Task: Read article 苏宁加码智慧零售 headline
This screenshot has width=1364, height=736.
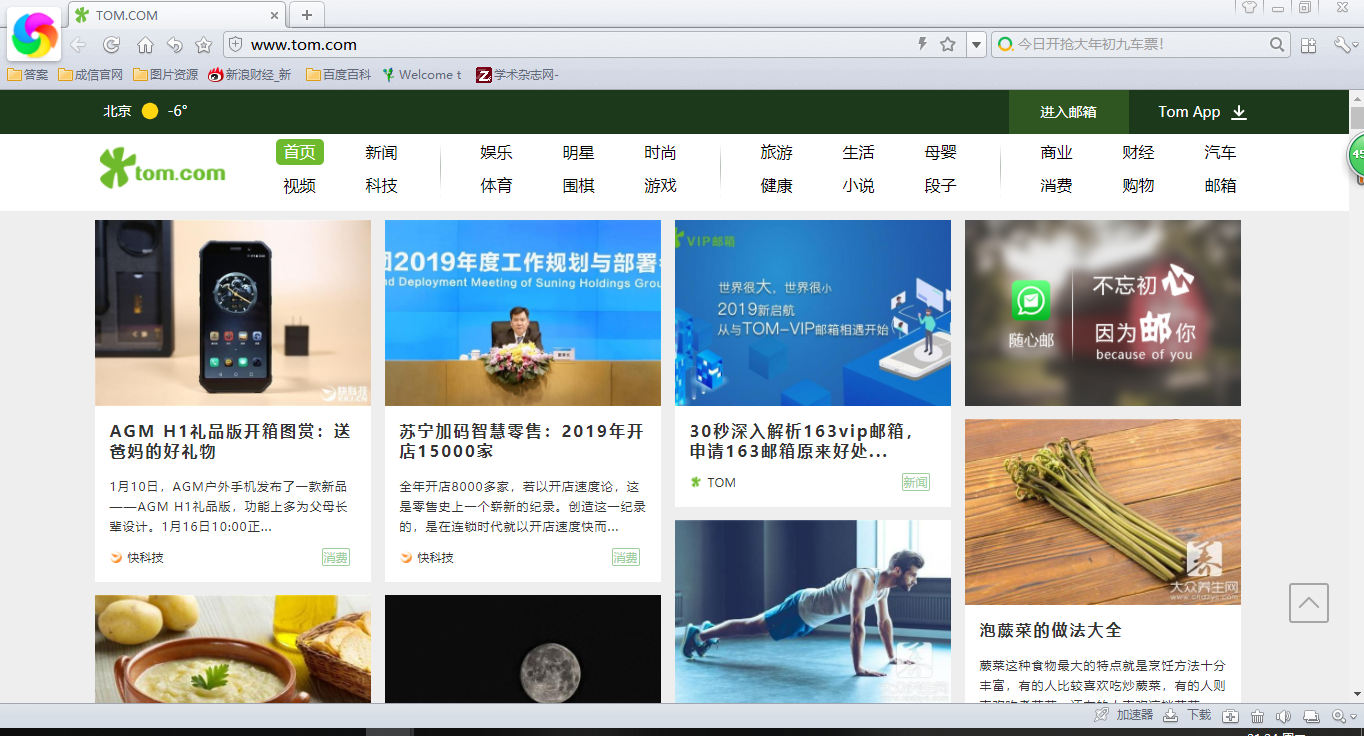Action: (x=521, y=441)
